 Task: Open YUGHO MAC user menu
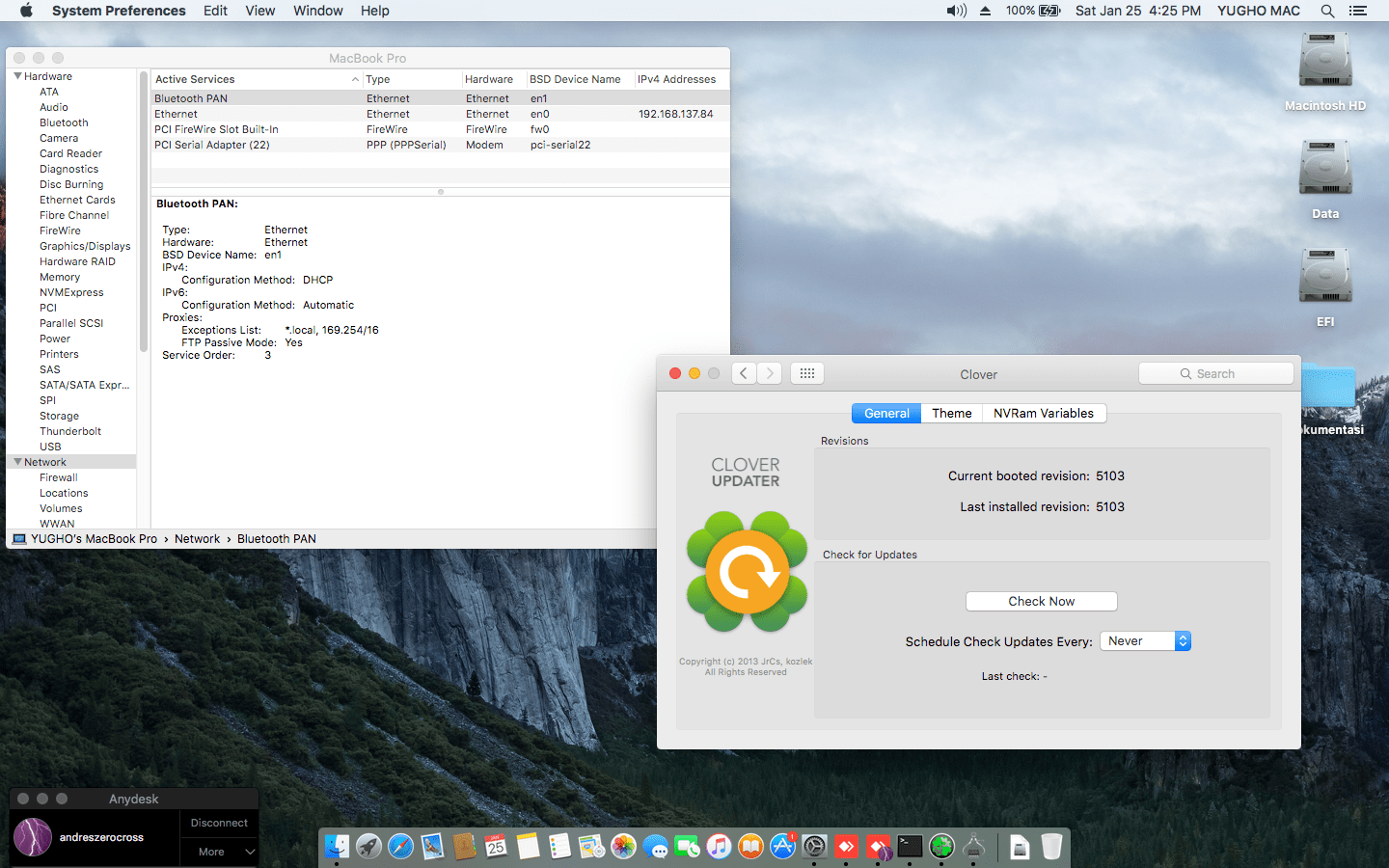click(1259, 11)
